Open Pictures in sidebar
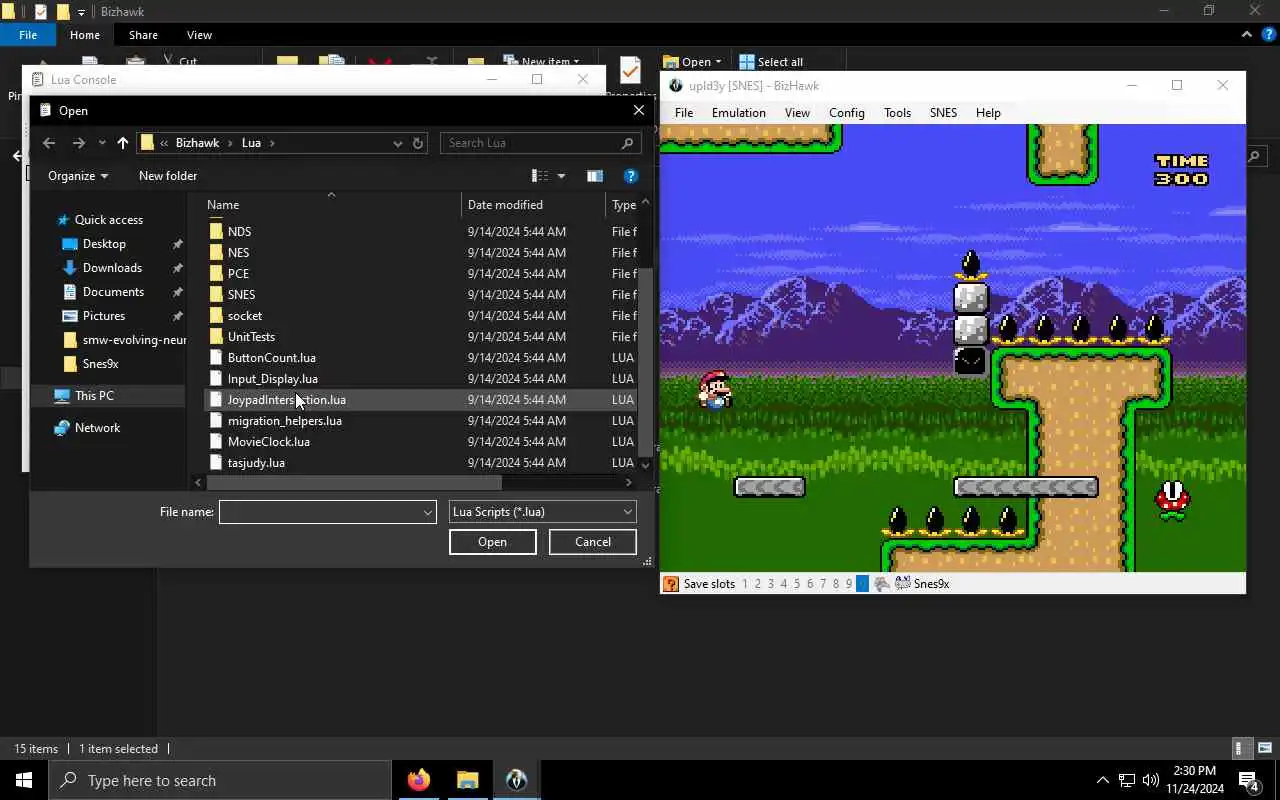 tap(104, 316)
